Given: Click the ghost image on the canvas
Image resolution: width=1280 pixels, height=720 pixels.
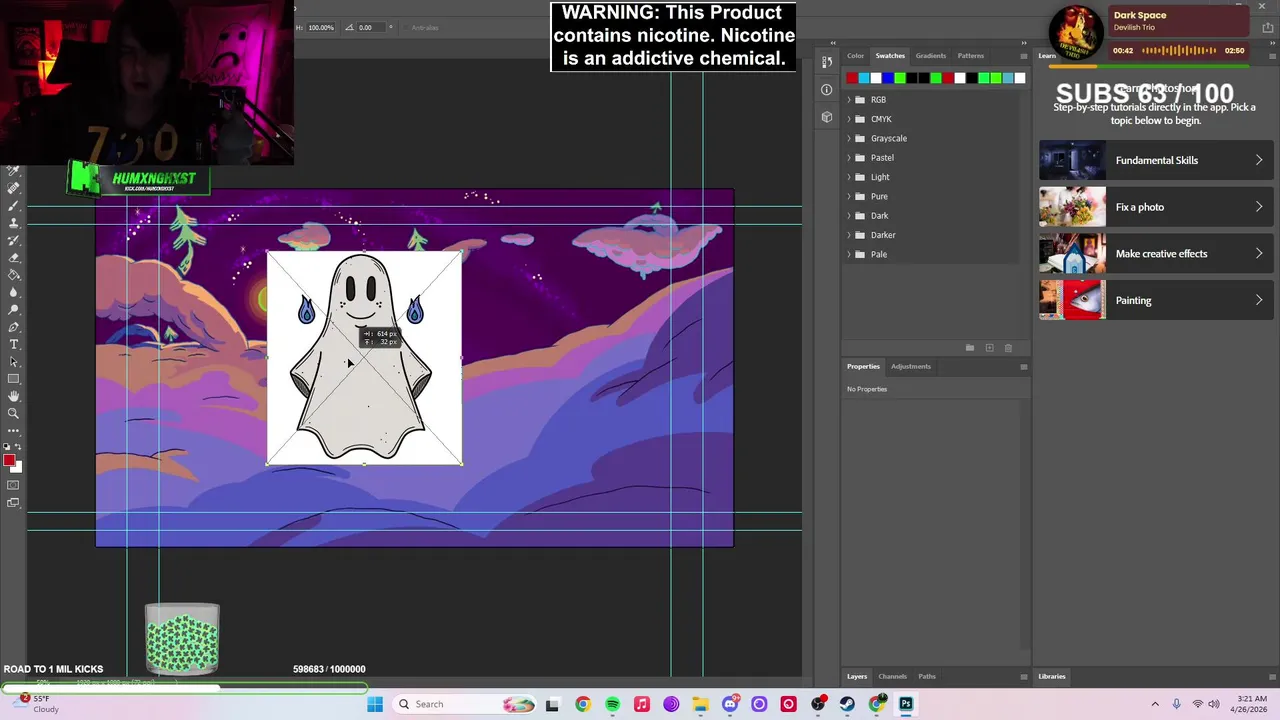Looking at the screenshot, I should [364, 357].
